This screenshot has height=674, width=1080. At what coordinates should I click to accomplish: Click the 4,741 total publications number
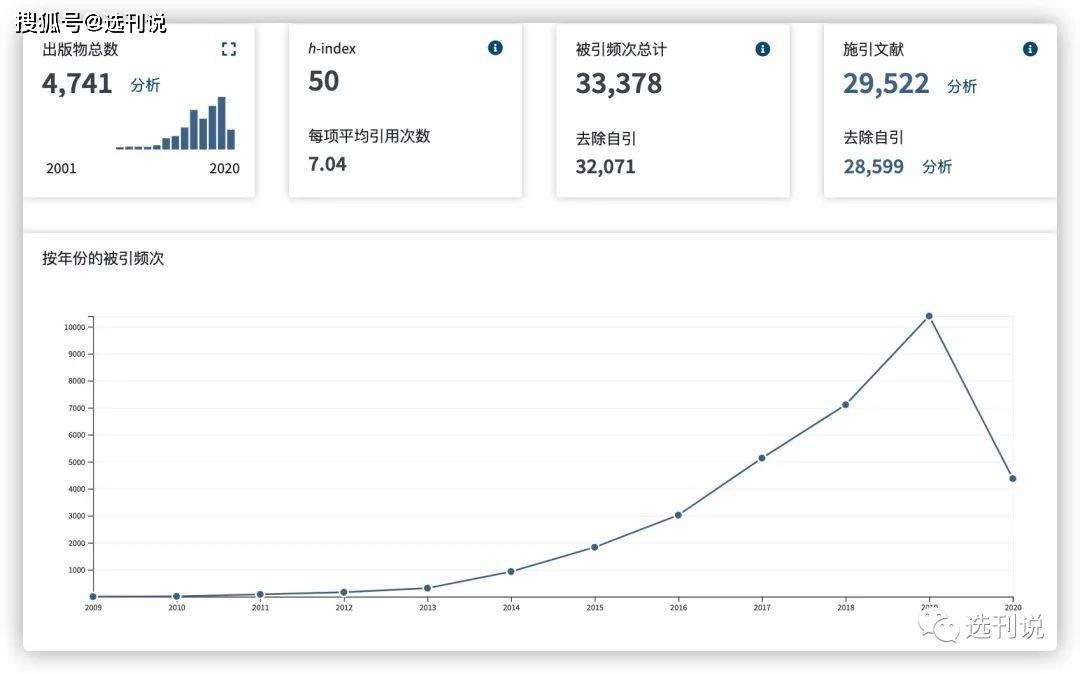[x=76, y=84]
